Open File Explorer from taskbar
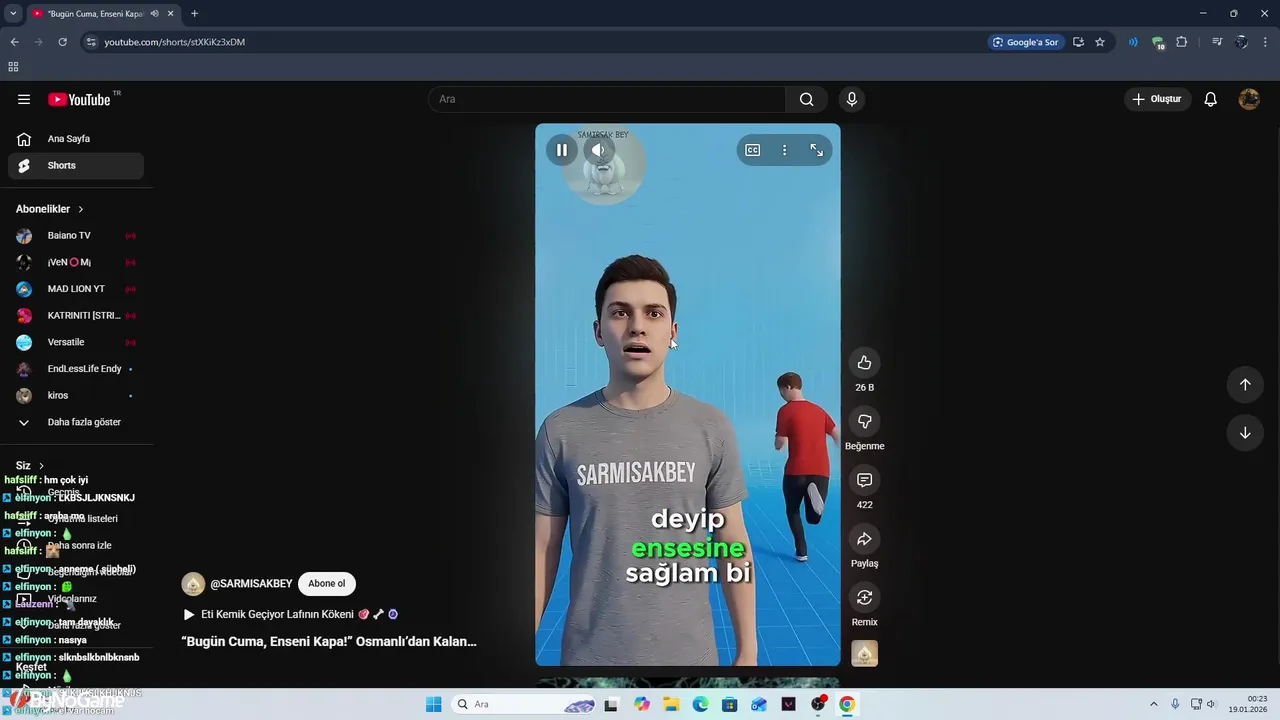This screenshot has width=1280, height=720. point(671,704)
